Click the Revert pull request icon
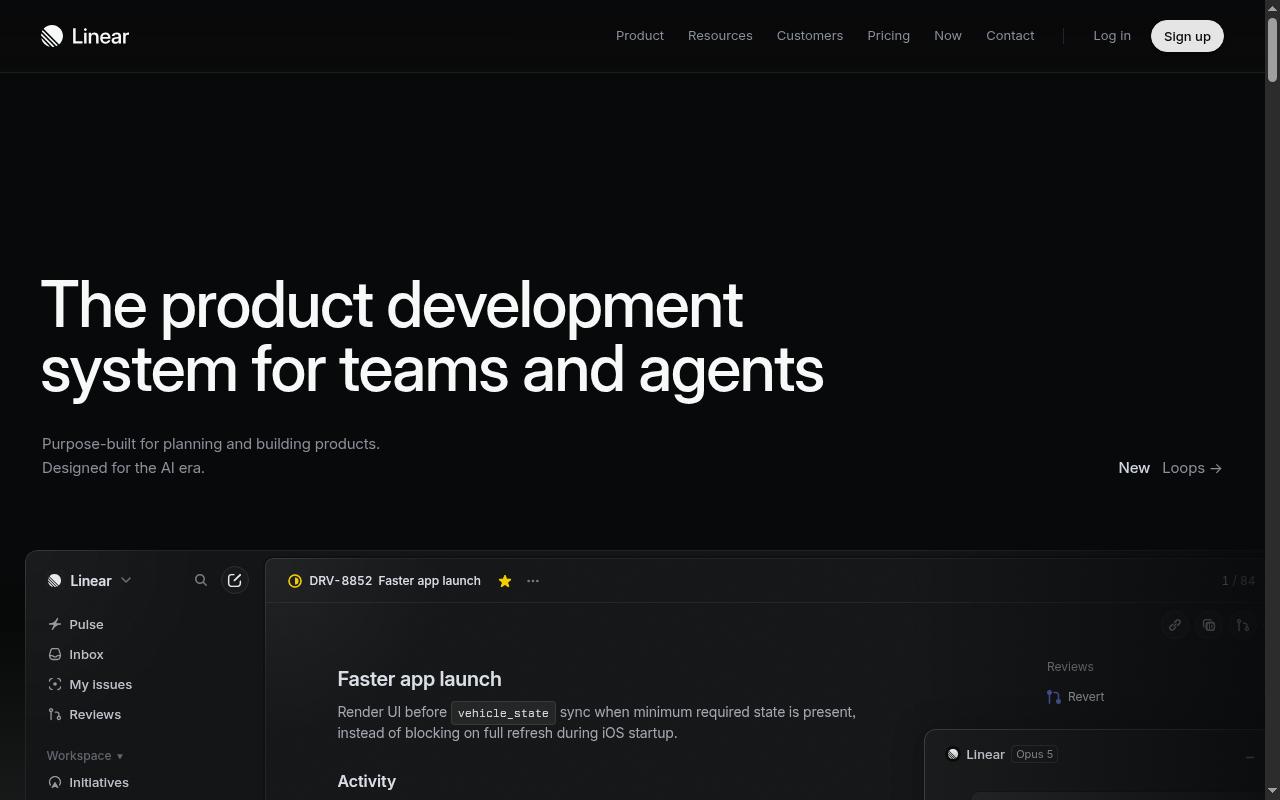1280x800 pixels. [1054, 697]
